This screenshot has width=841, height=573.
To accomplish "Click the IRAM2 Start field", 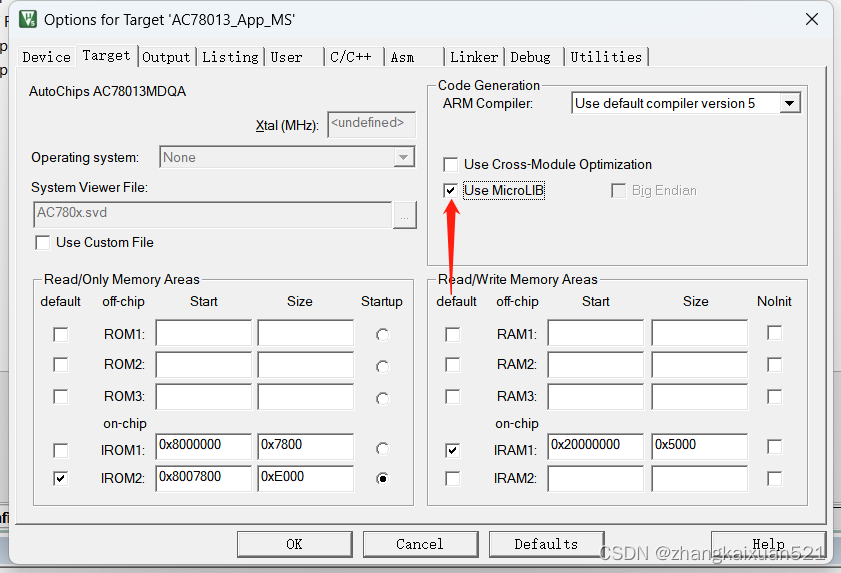I will tap(595, 479).
